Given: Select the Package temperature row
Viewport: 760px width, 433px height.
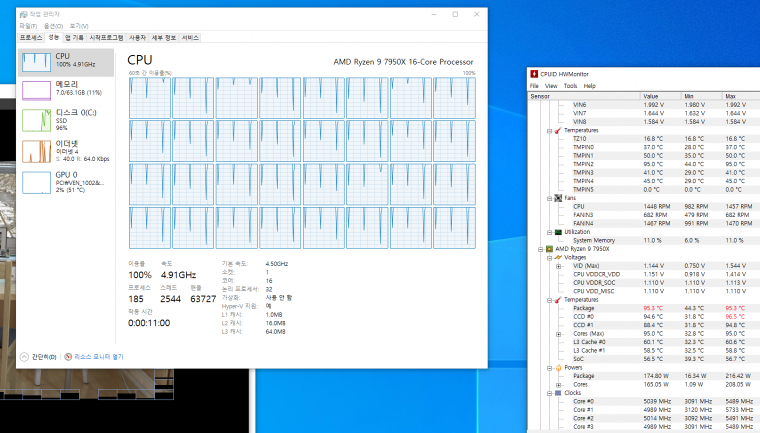Looking at the screenshot, I should [x=644, y=308].
